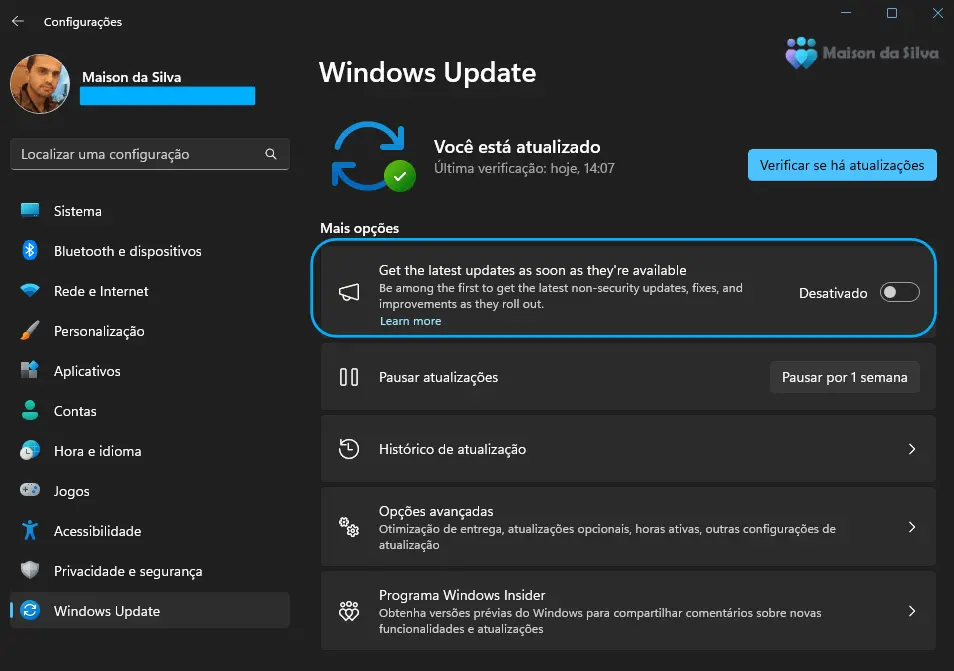This screenshot has width=954, height=671.
Task: Expand Histórico de atualização chevron
Action: click(x=911, y=450)
